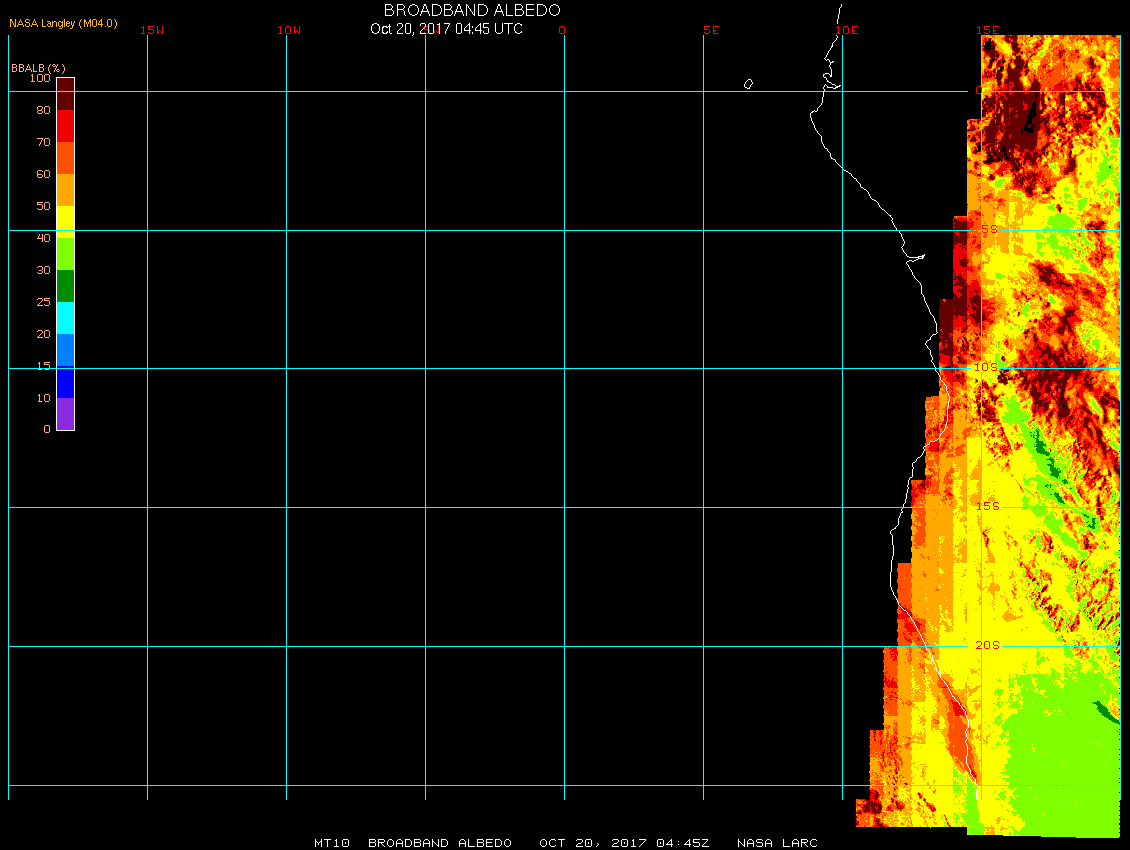The height and width of the screenshot is (850, 1130).
Task: Click the 5E longitude label
Action: click(711, 30)
